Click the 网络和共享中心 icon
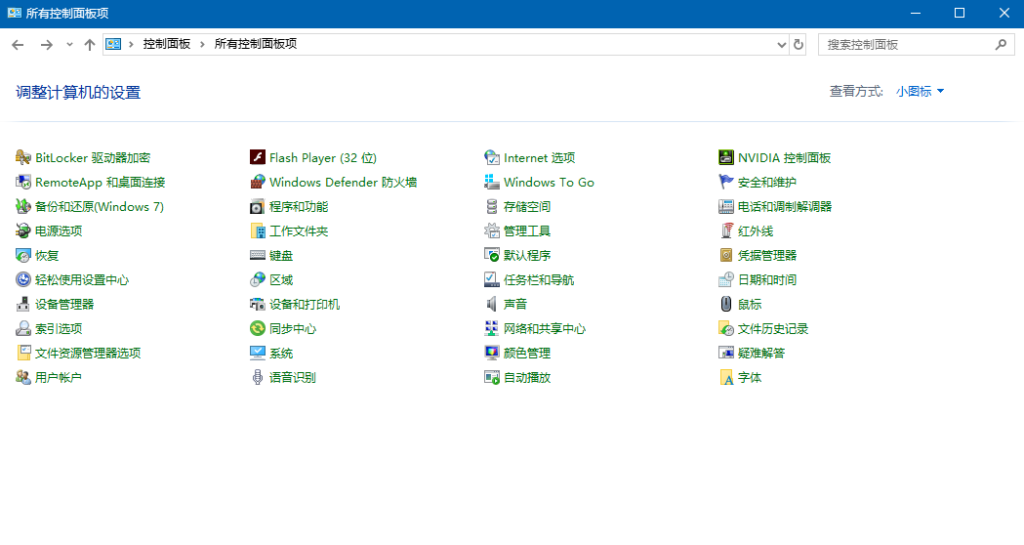The height and width of the screenshot is (545, 1024). pos(492,328)
